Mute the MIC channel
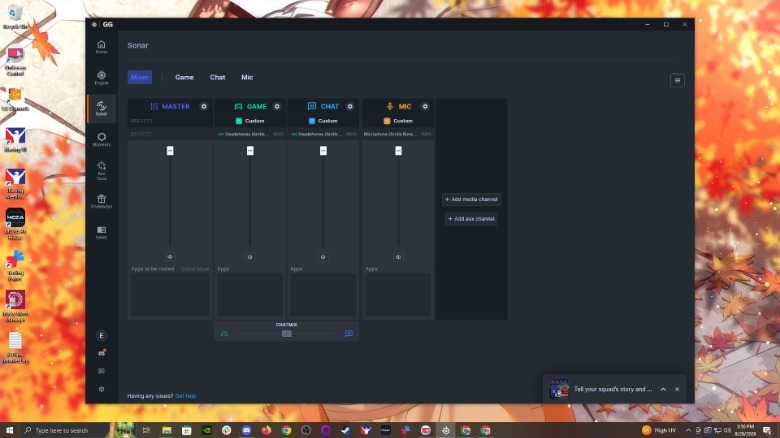This screenshot has height=438, width=780. click(398, 257)
